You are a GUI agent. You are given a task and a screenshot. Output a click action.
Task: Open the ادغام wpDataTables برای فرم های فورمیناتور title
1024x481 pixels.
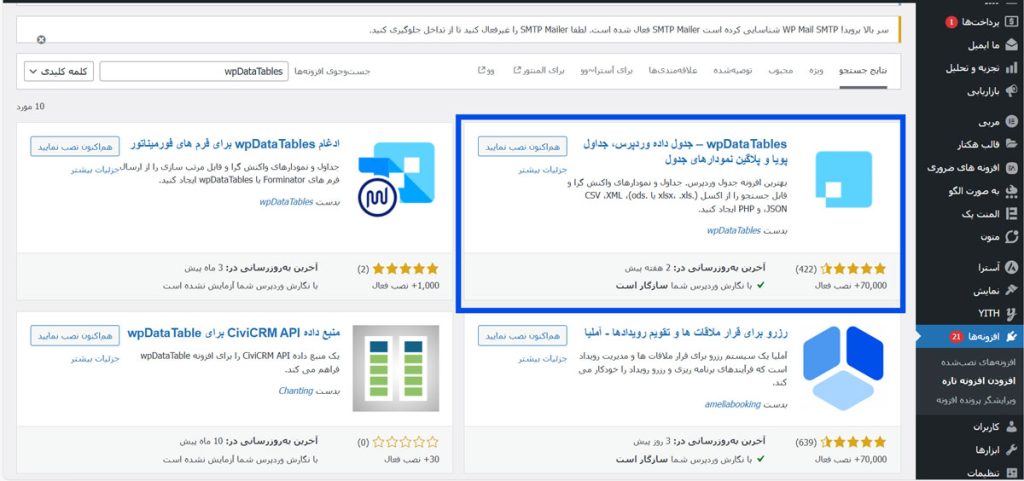pos(235,144)
